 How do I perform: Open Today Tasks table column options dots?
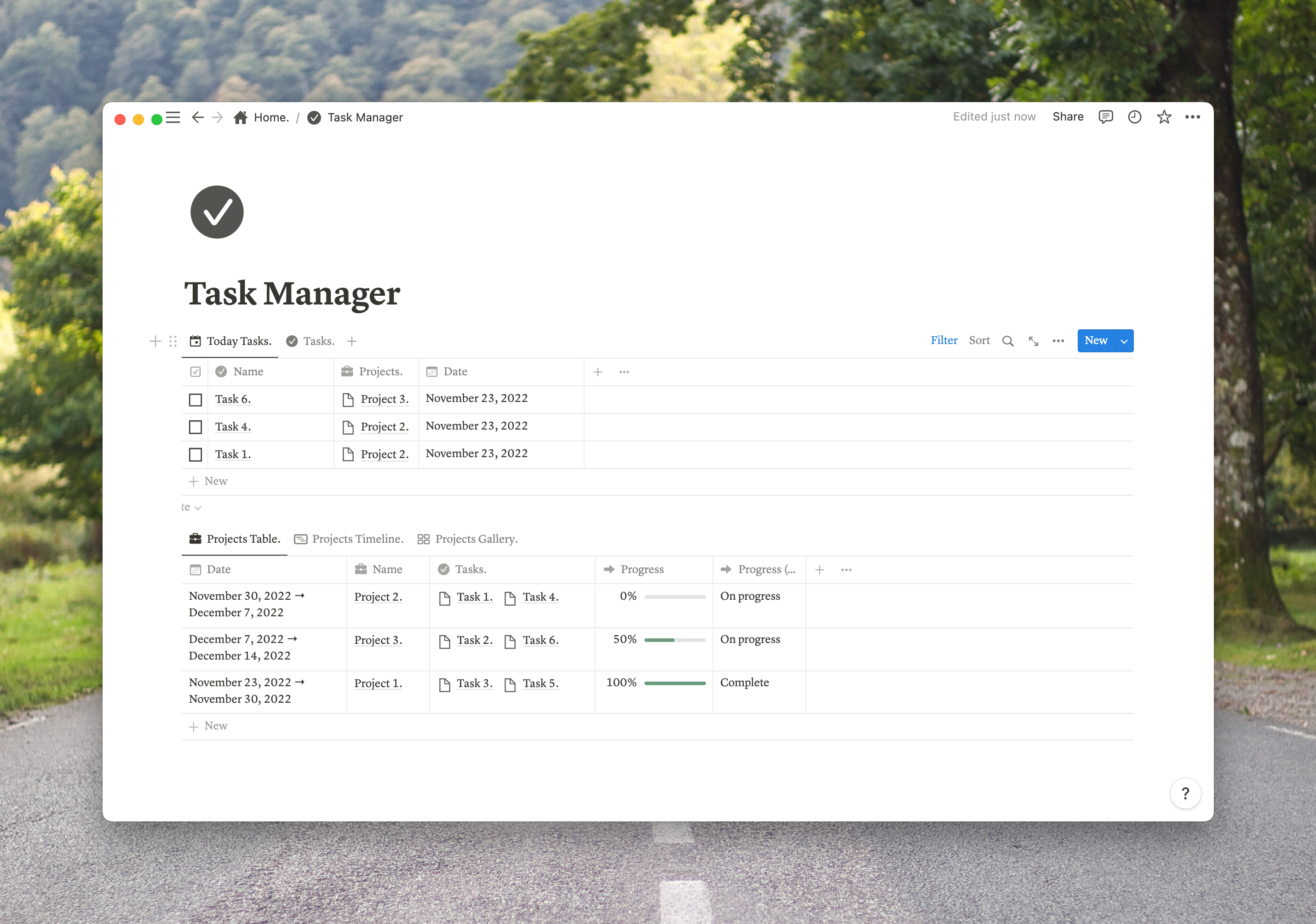624,372
